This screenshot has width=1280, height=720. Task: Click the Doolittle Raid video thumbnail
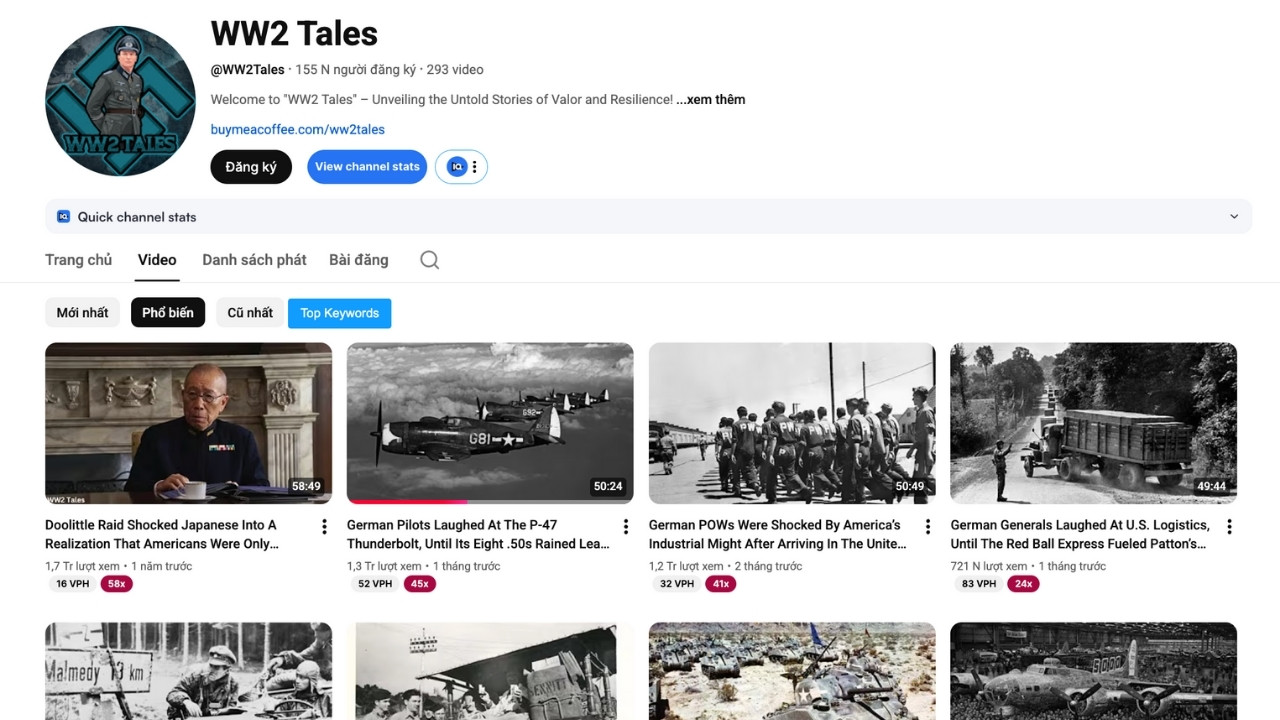click(188, 423)
